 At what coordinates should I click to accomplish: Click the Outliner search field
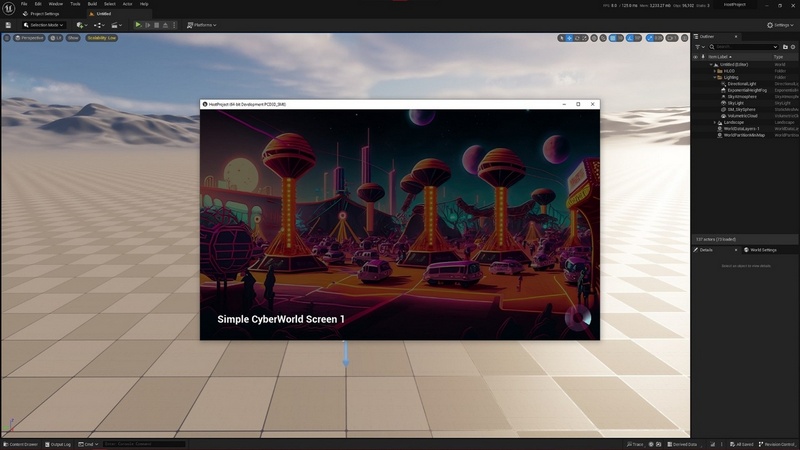click(x=745, y=47)
